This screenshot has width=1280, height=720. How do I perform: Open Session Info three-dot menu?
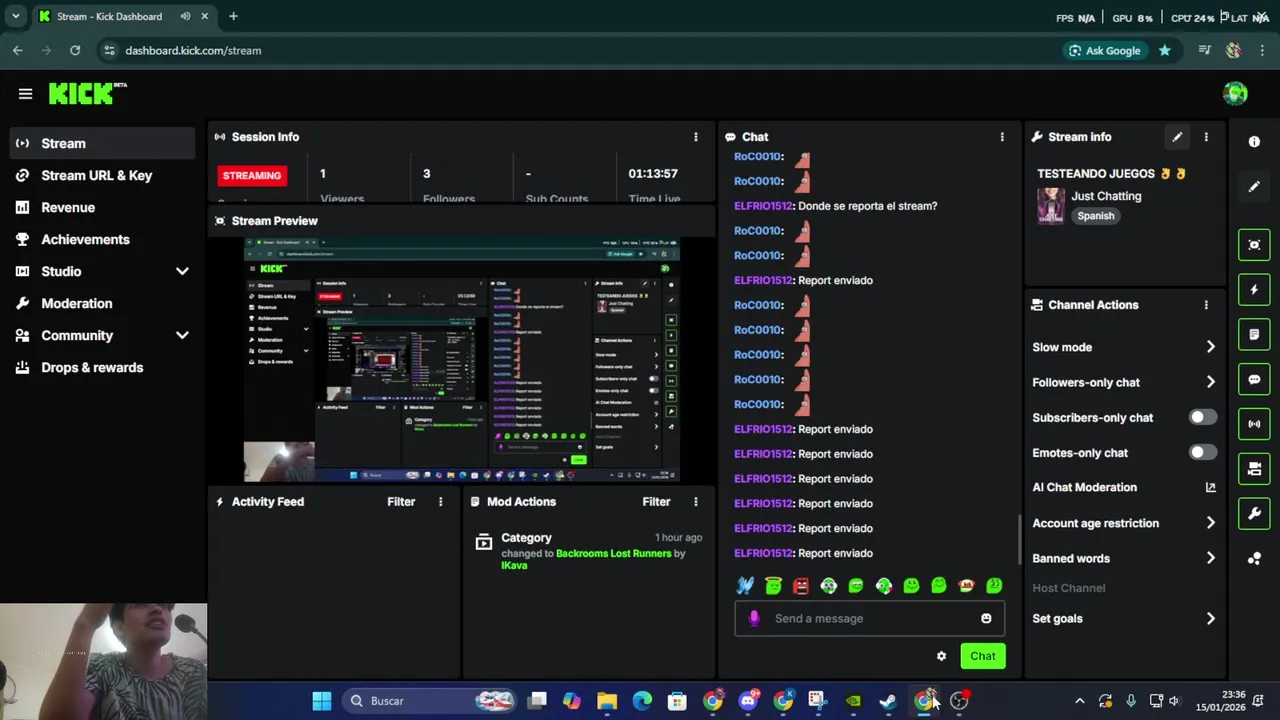(696, 137)
